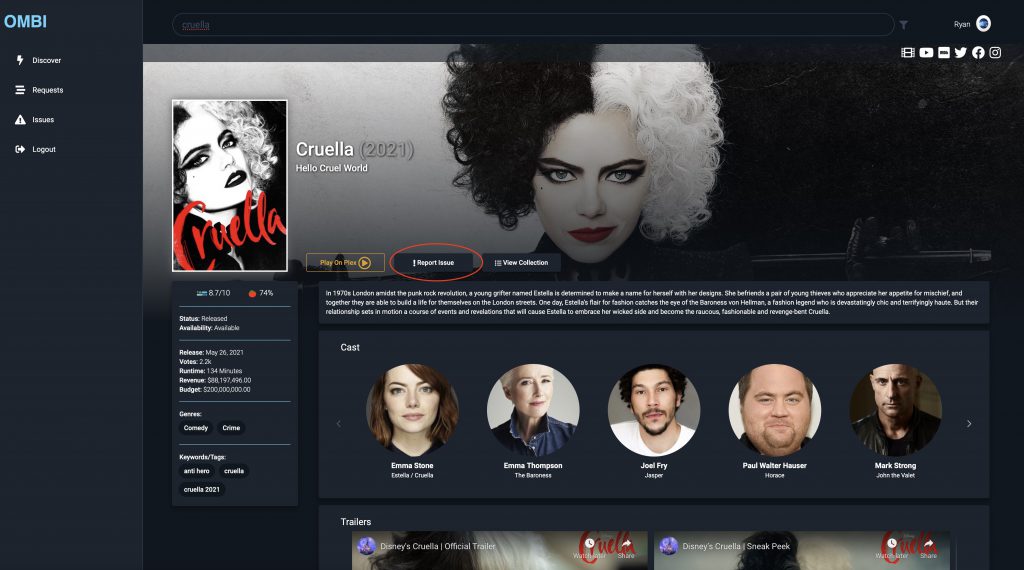Select the Crime genre chip
Viewport: 1024px width, 570px height.
click(x=231, y=428)
